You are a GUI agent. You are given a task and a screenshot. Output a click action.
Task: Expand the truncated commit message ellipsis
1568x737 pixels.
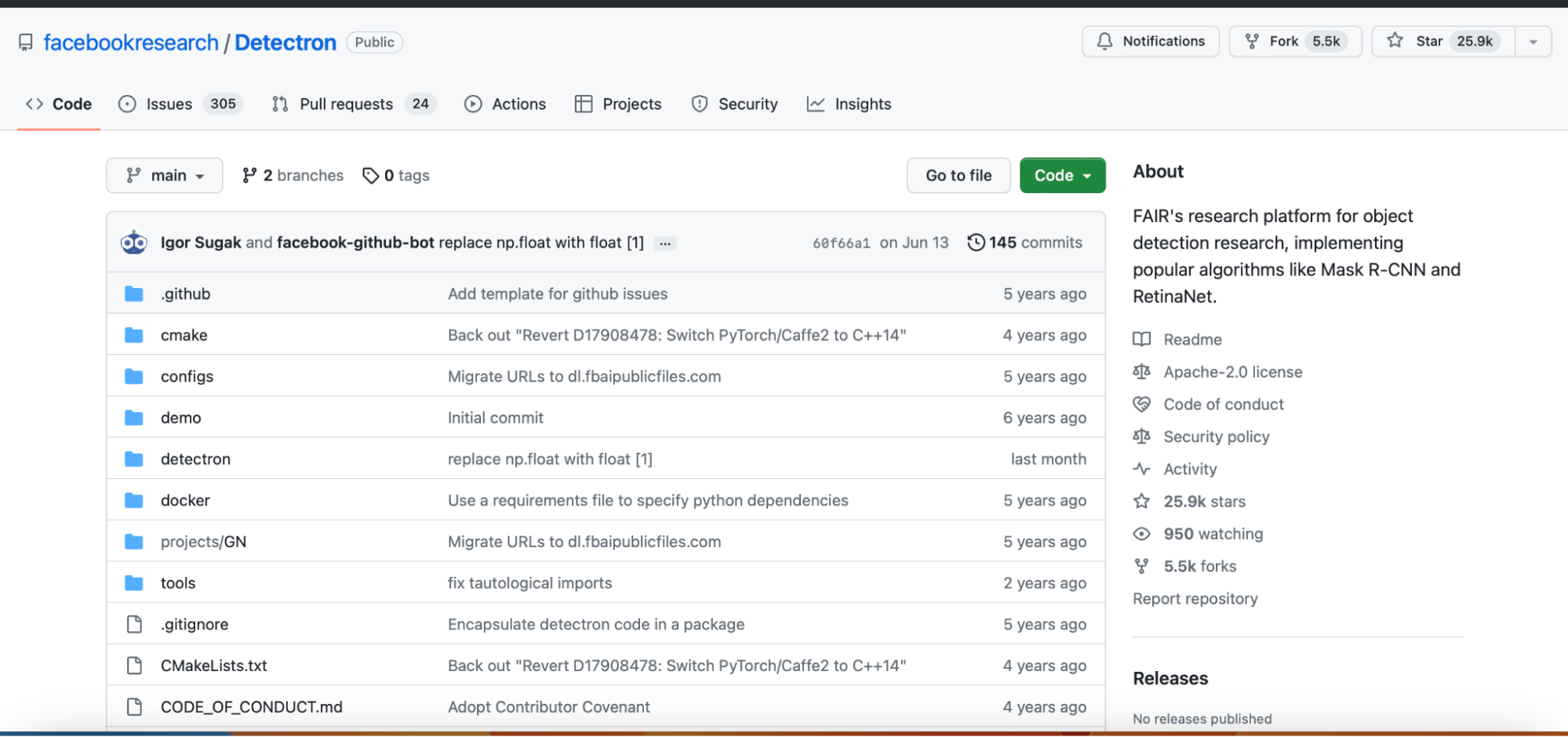664,243
